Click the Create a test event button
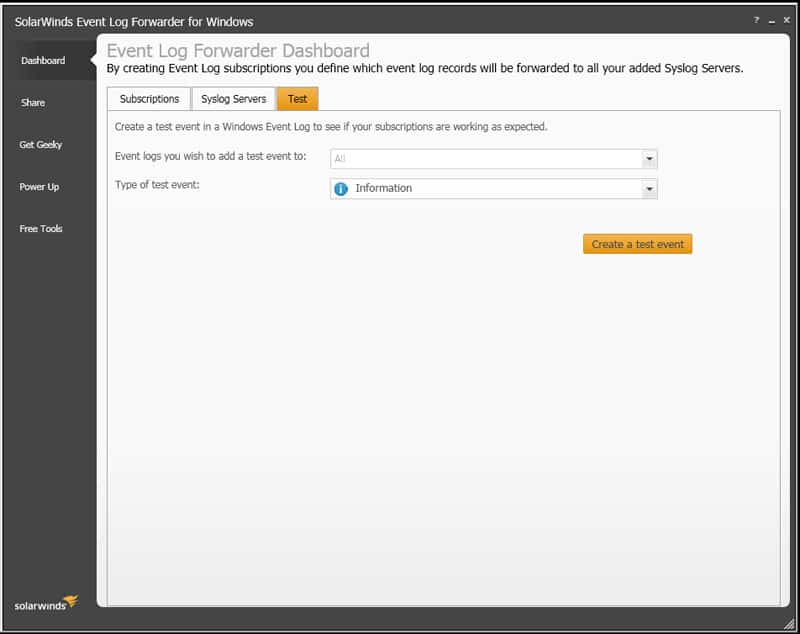The image size is (800, 634). coord(637,243)
